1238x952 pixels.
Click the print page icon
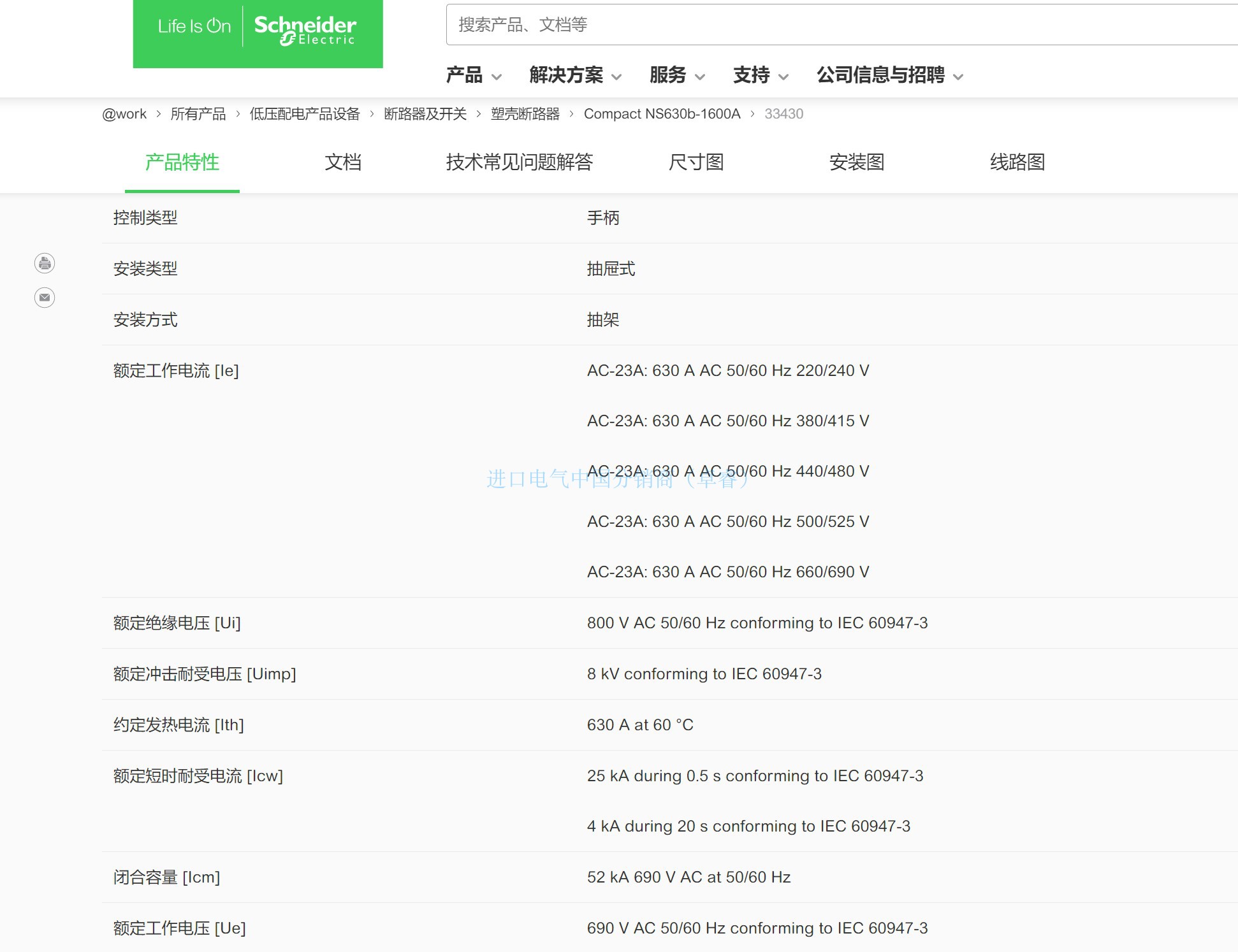[x=45, y=263]
